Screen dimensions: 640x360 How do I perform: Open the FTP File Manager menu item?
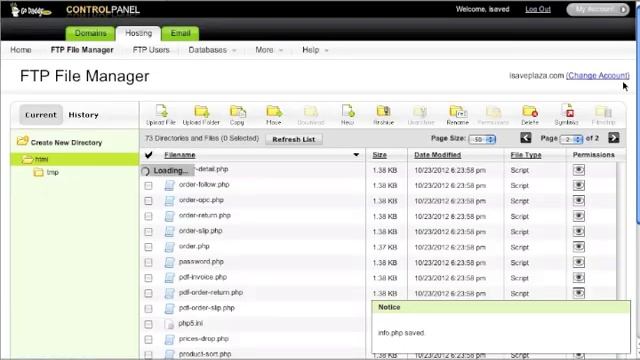tap(82, 50)
